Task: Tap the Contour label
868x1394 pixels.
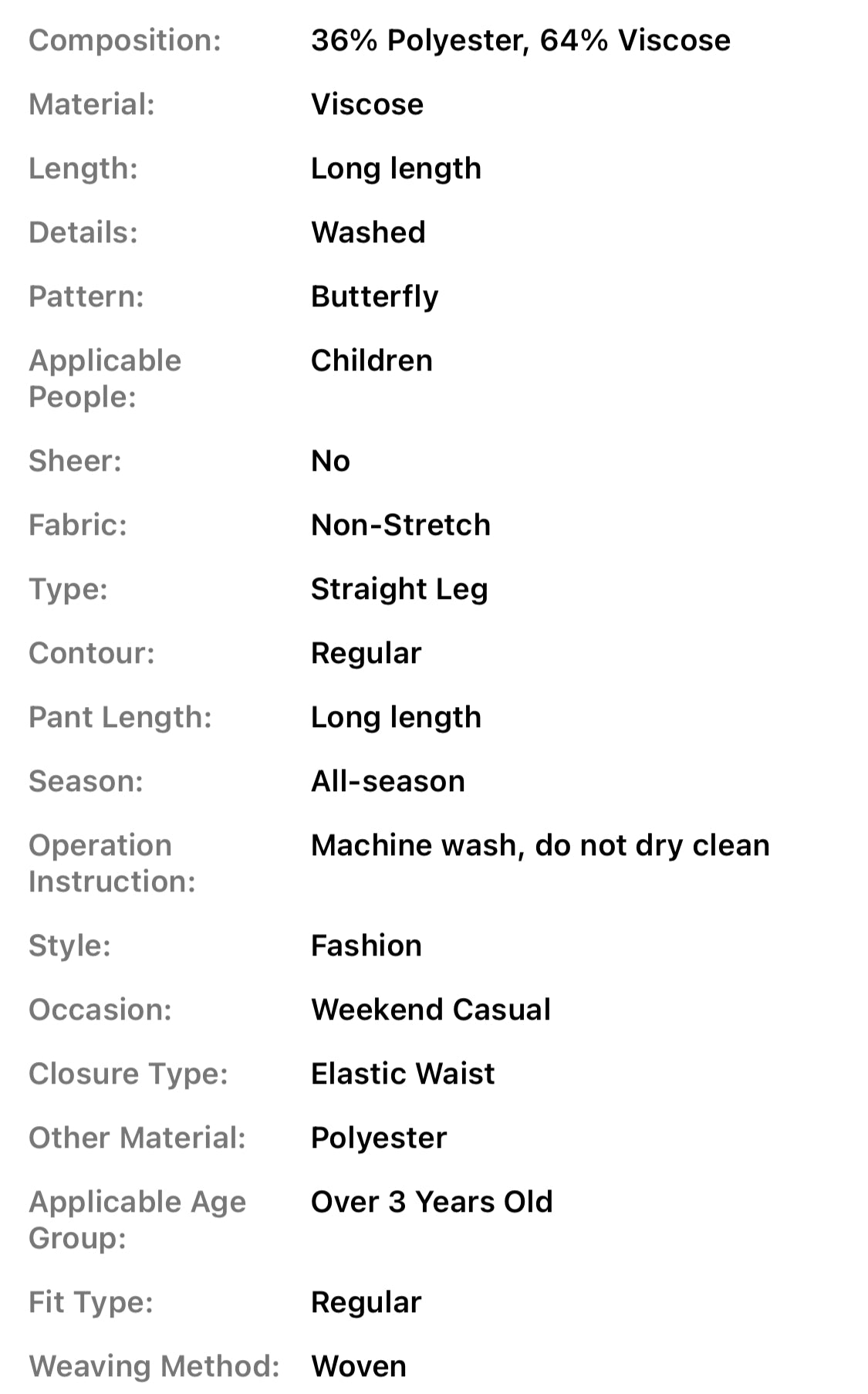Action: (92, 654)
